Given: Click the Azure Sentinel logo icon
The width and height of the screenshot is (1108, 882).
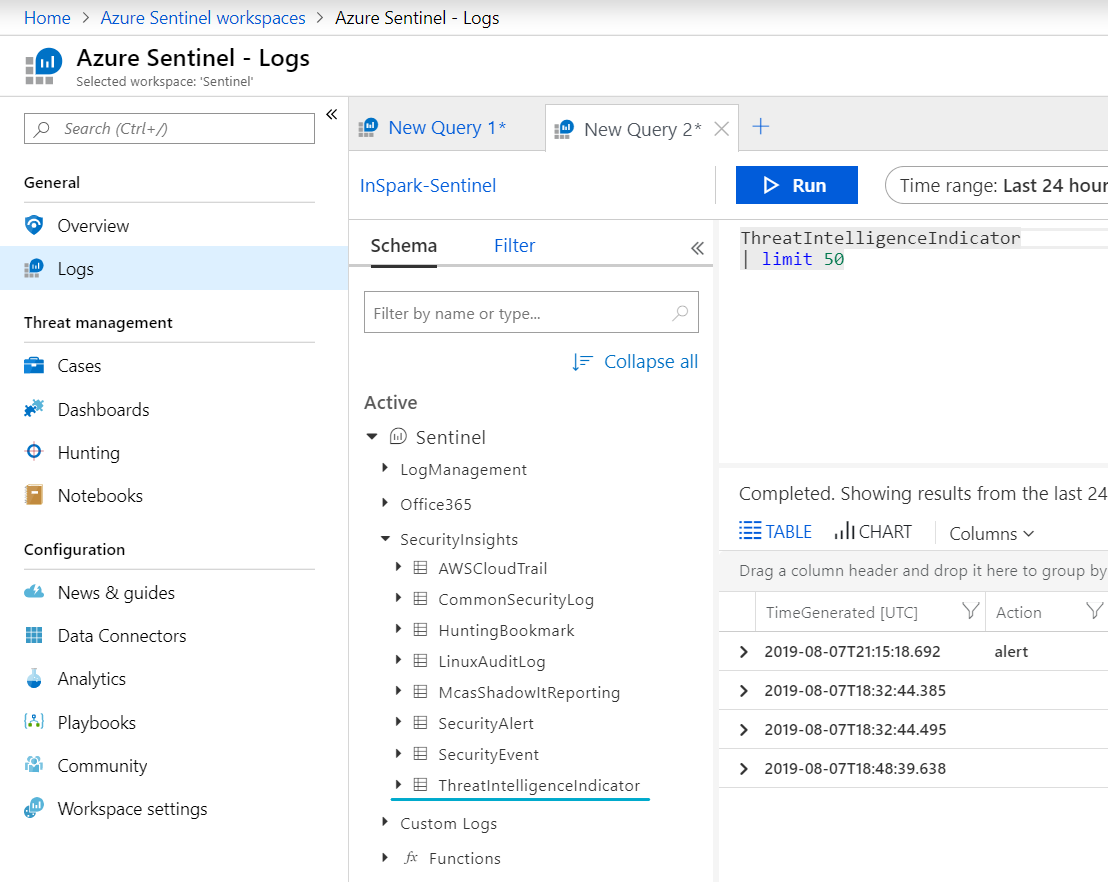Looking at the screenshot, I should click(44, 66).
